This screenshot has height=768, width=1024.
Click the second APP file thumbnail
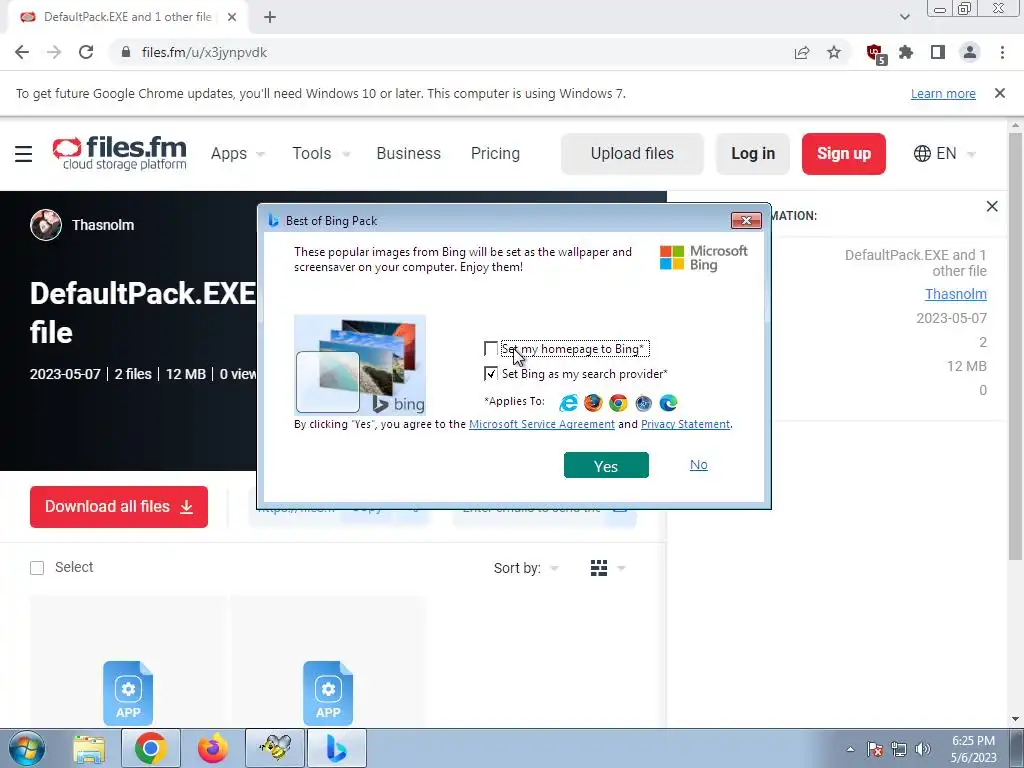tap(328, 692)
